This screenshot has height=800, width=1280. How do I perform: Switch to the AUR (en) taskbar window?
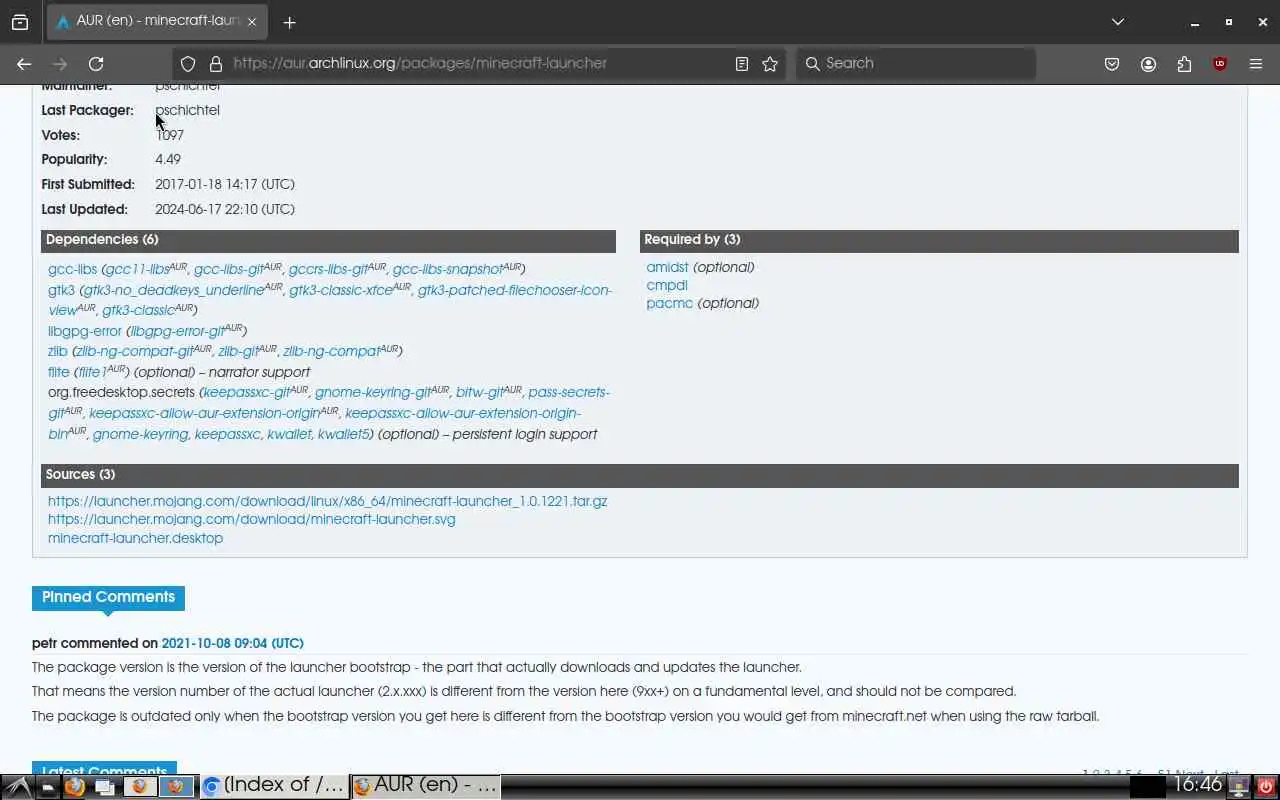(x=425, y=786)
